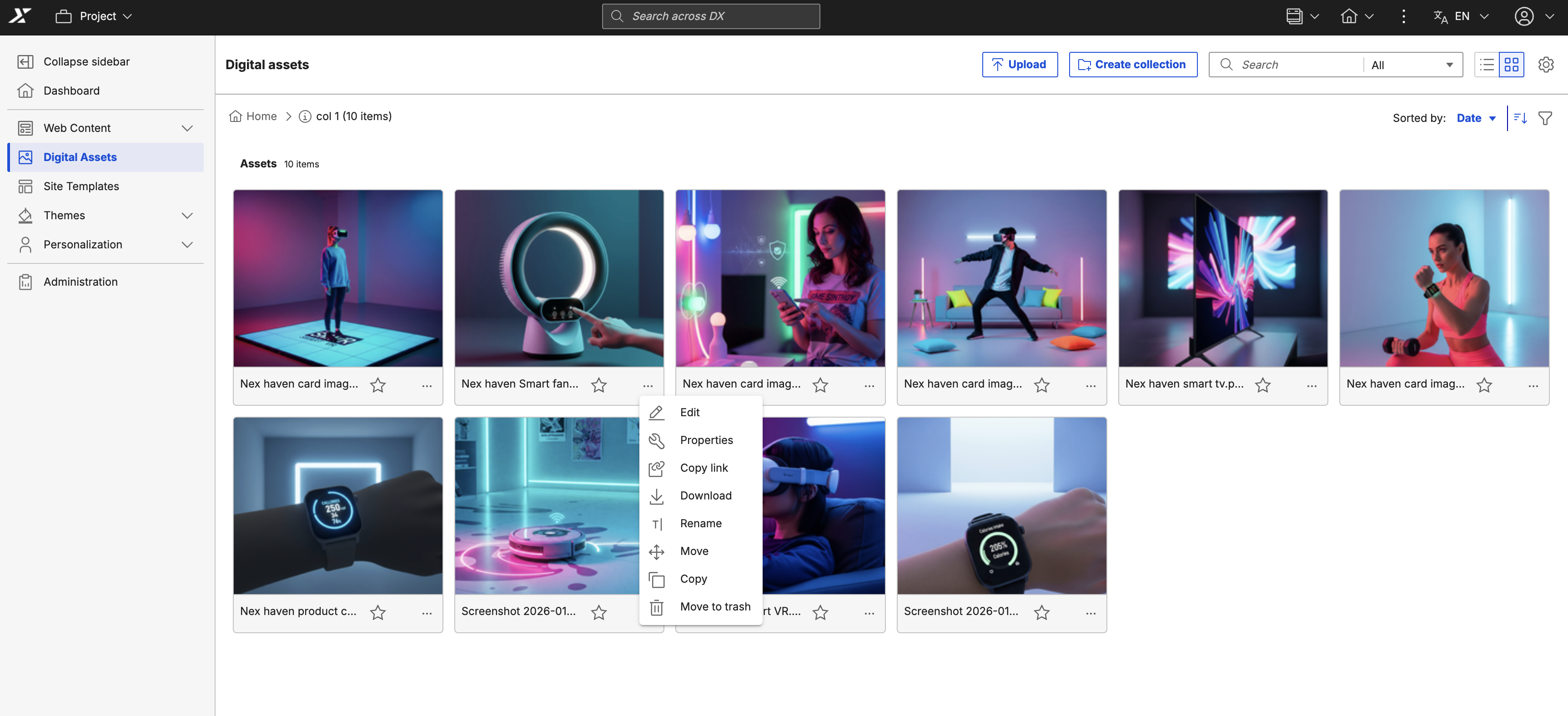Open more options for VR dancing man card
Image resolution: width=1568 pixels, height=716 pixels.
pyautogui.click(x=1091, y=385)
